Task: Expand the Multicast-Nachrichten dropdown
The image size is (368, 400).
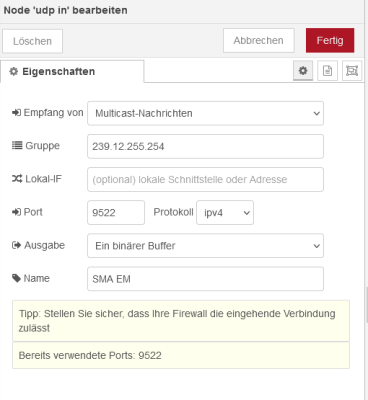Action: pos(205,113)
